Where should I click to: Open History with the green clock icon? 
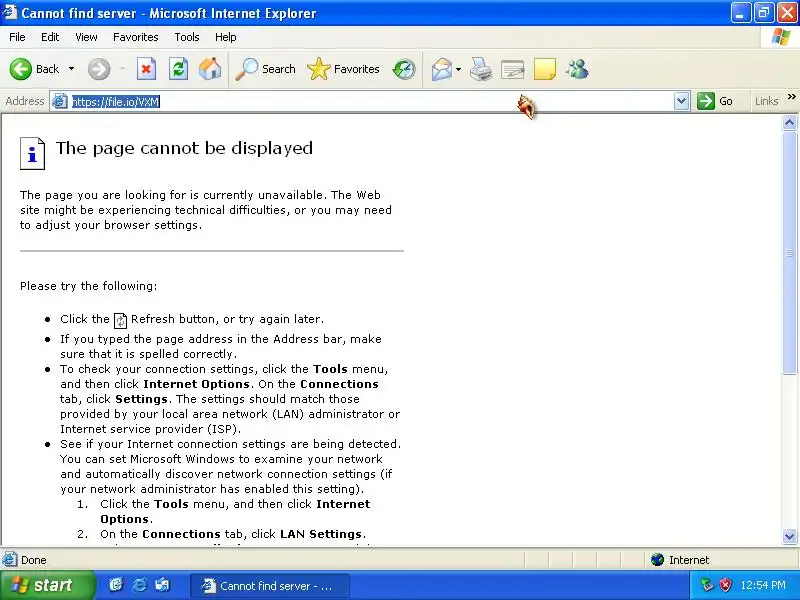pos(404,69)
